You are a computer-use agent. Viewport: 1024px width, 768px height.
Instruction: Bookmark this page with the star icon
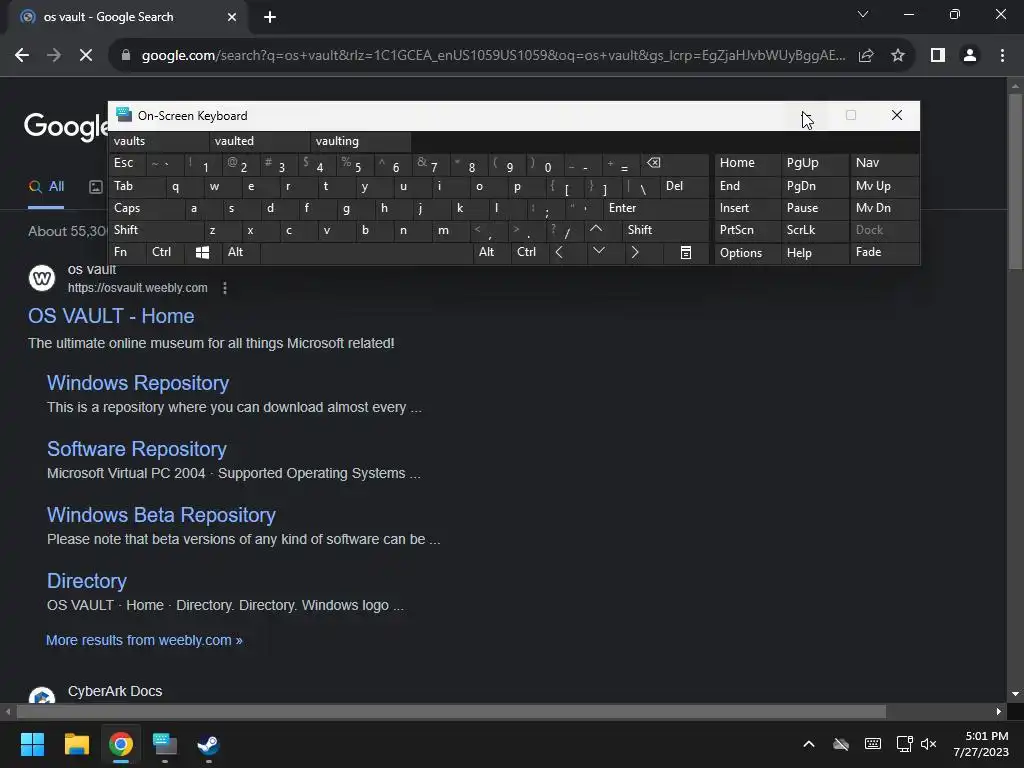pyautogui.click(x=898, y=56)
